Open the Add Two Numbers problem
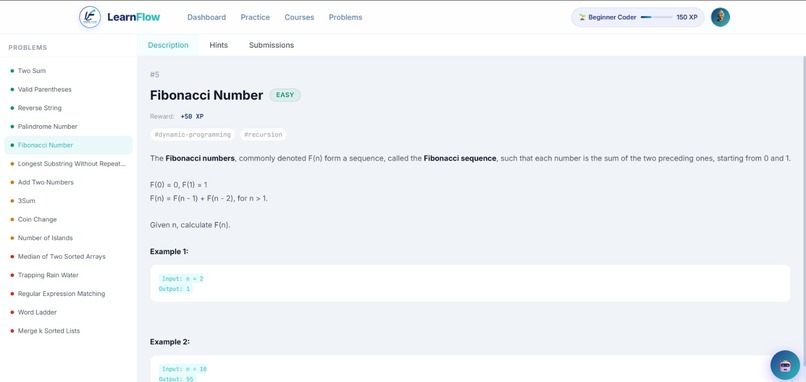Viewport: 806px width, 382px height. [68, 182]
